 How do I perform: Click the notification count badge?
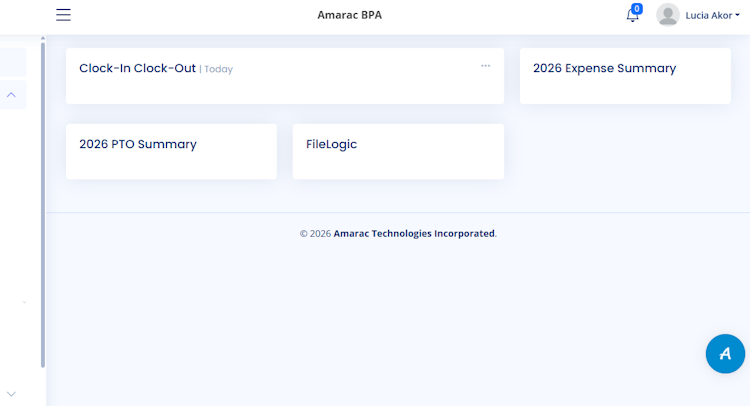click(637, 8)
